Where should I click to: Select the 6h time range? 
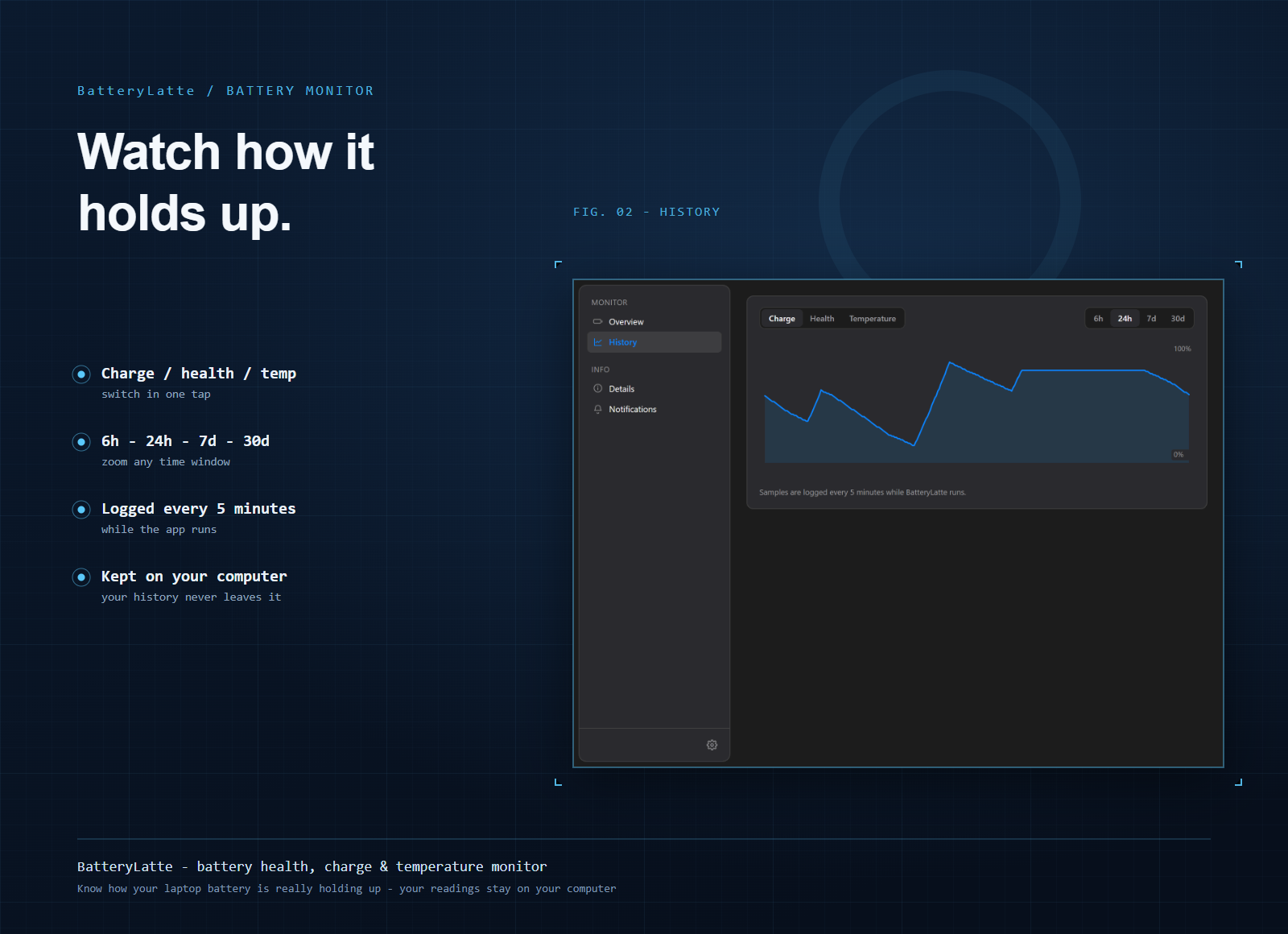[1098, 319]
